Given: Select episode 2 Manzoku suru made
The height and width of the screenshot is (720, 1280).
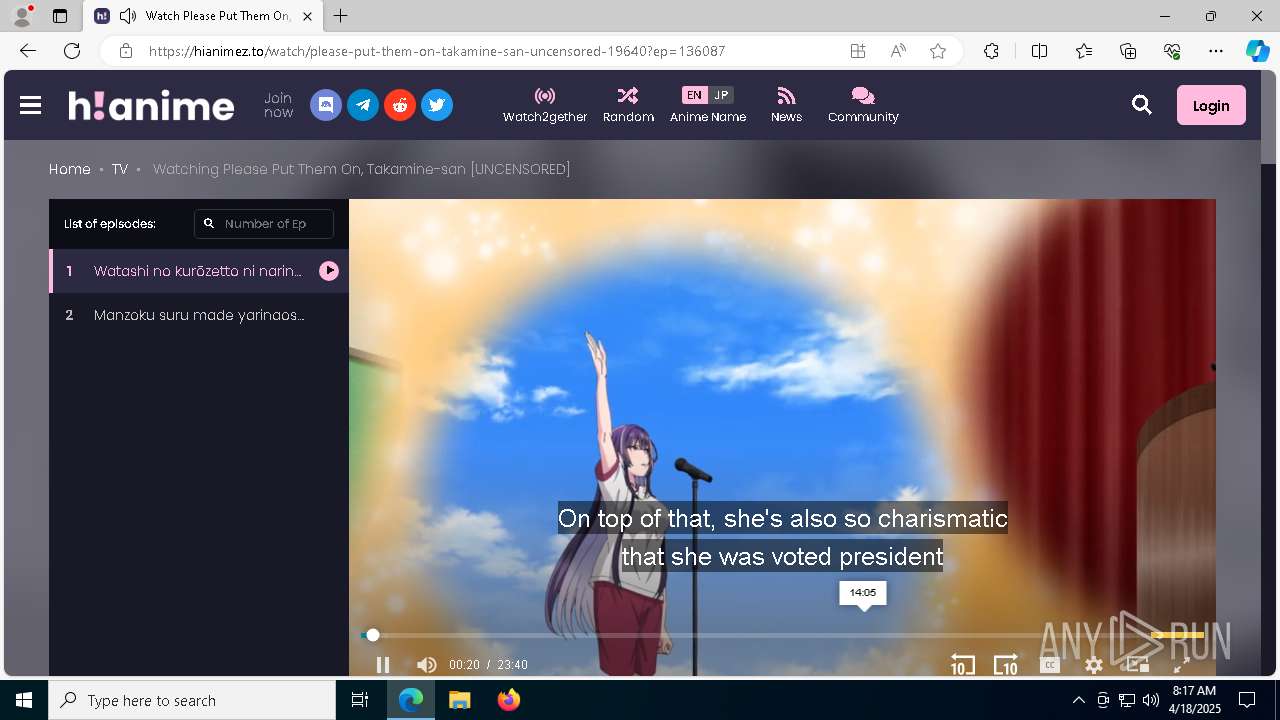Looking at the screenshot, I should pos(199,315).
